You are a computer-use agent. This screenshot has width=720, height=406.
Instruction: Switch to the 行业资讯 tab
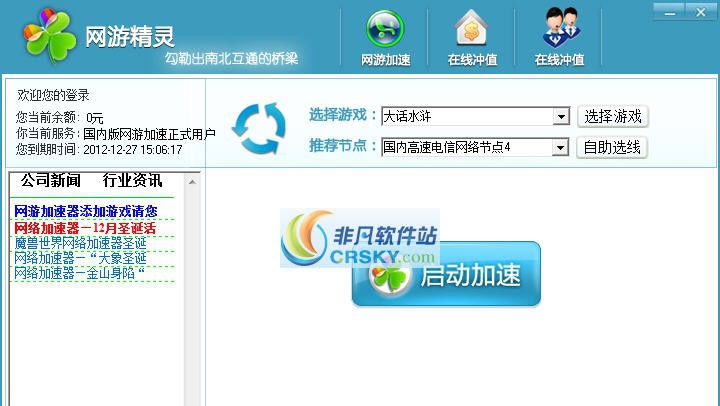[x=132, y=180]
